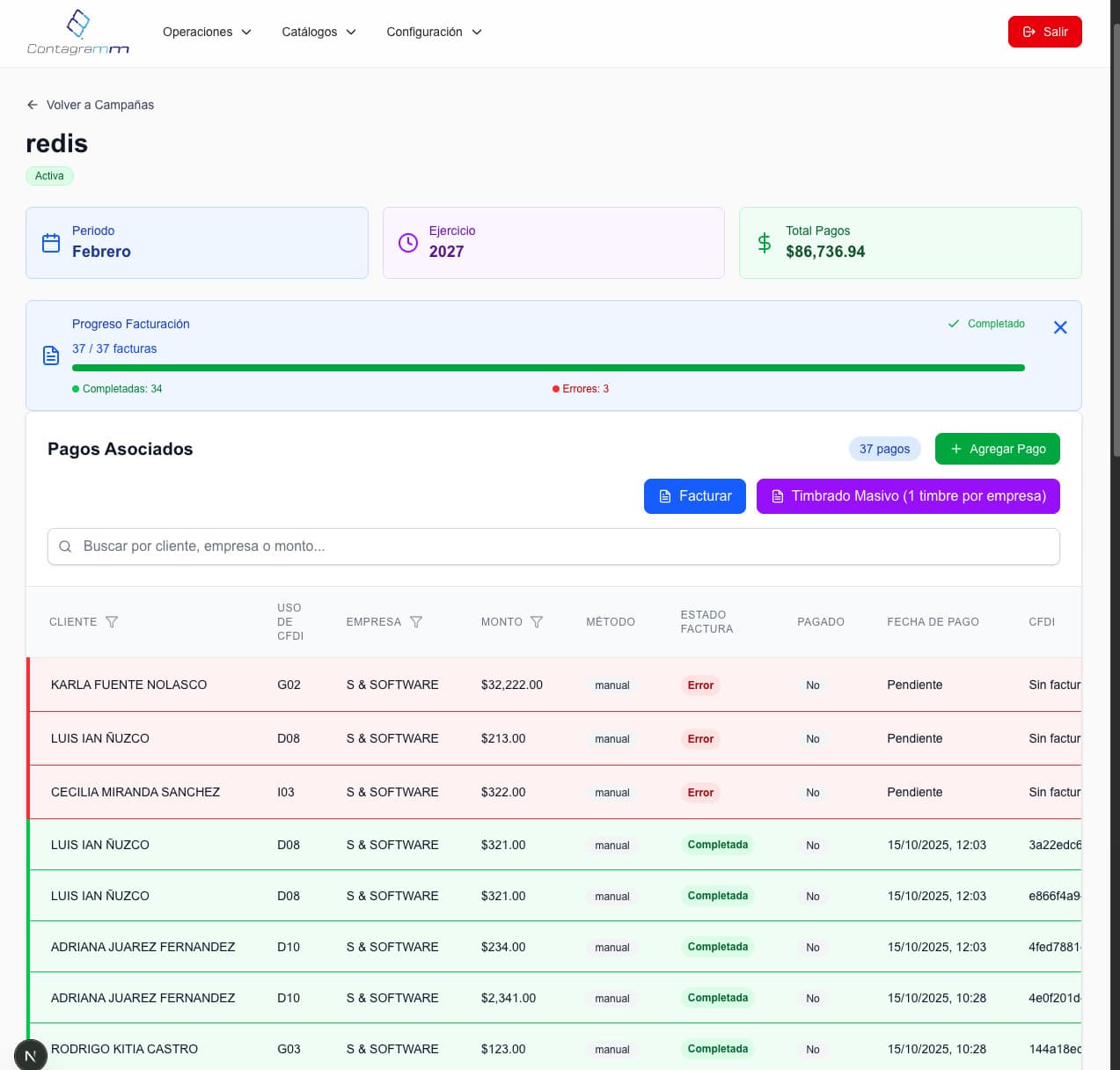Filter by Monto column funnel icon

tap(537, 622)
